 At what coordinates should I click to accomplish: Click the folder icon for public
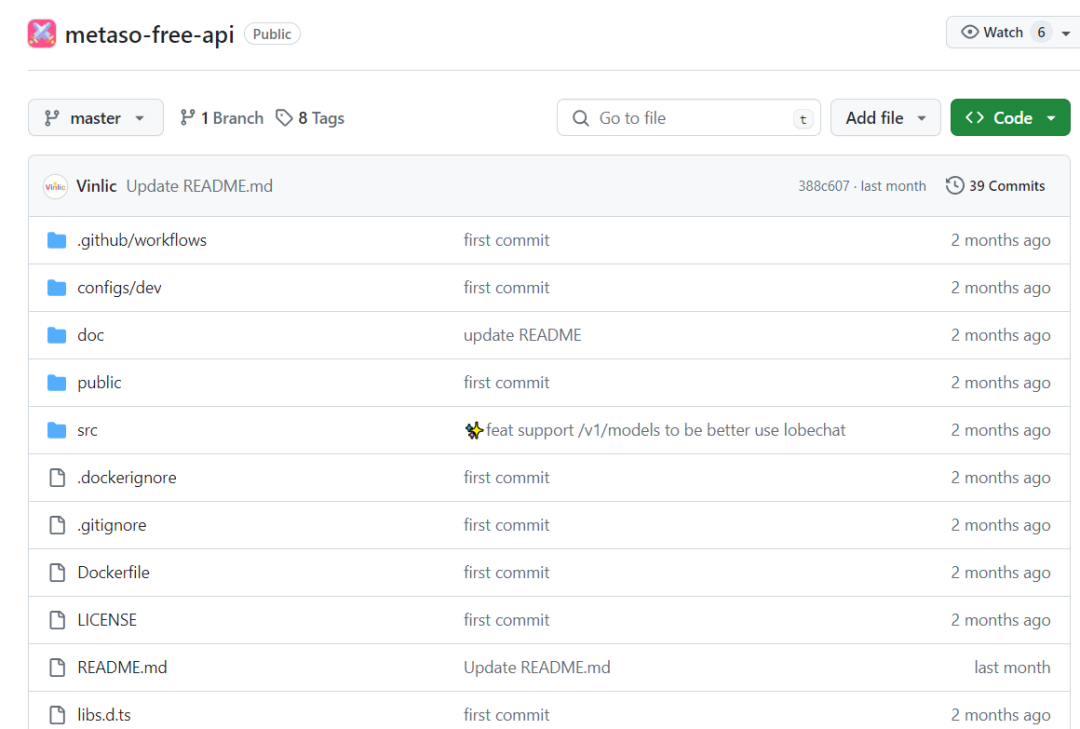coord(56,382)
